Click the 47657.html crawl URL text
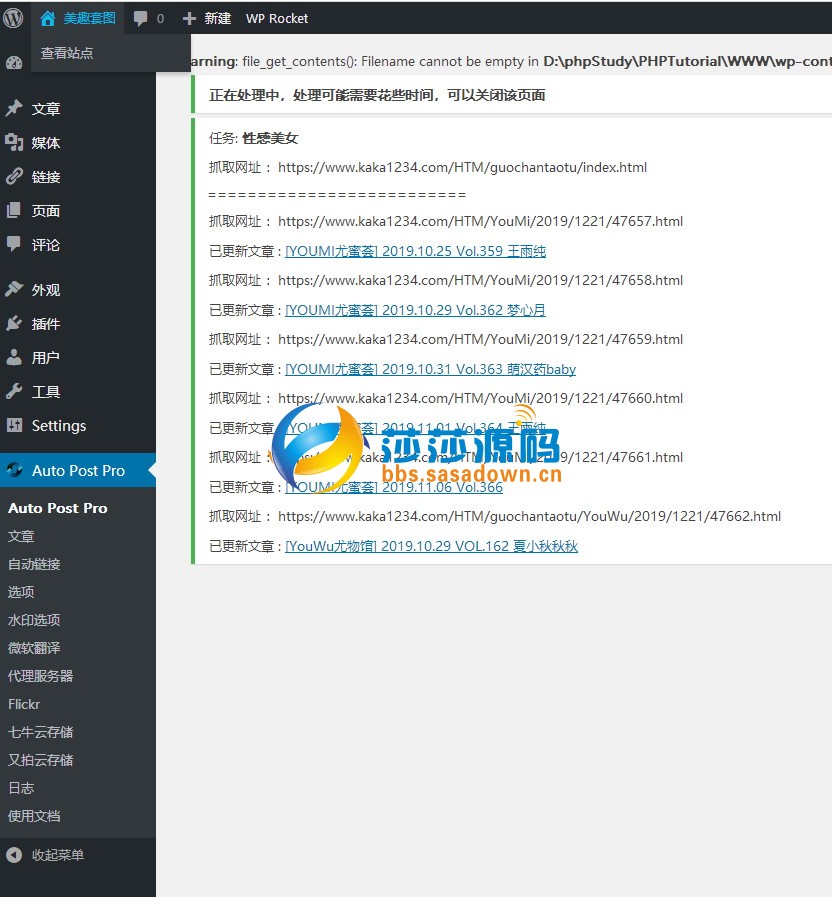 pos(480,221)
